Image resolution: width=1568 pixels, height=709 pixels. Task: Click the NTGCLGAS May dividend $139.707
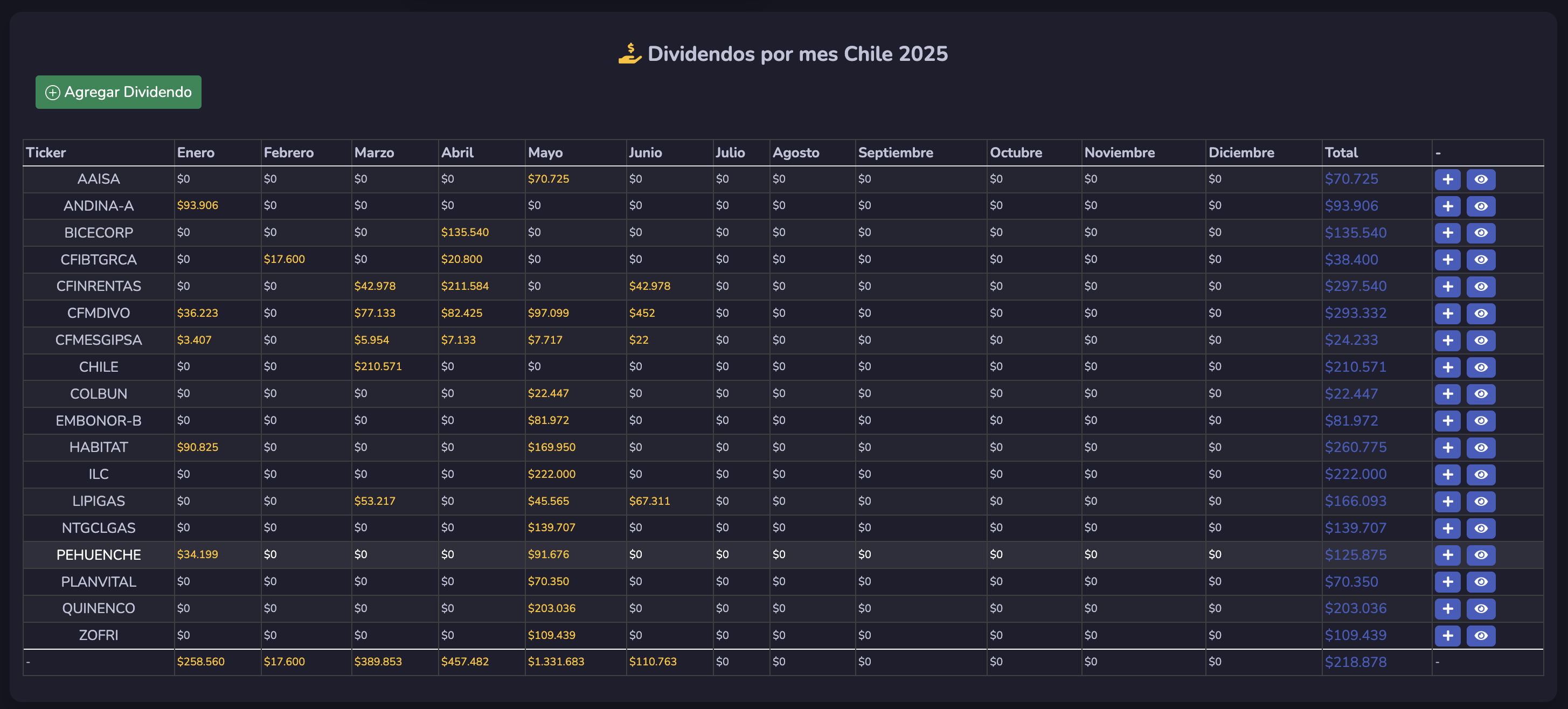click(551, 527)
